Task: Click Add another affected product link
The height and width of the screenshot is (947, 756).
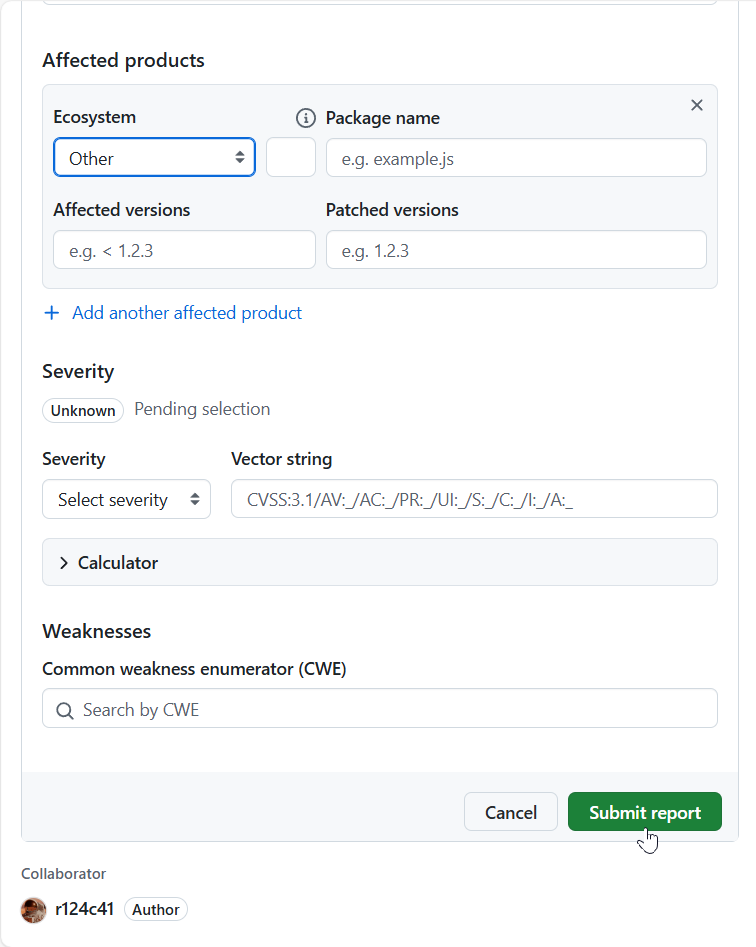Action: tap(187, 313)
